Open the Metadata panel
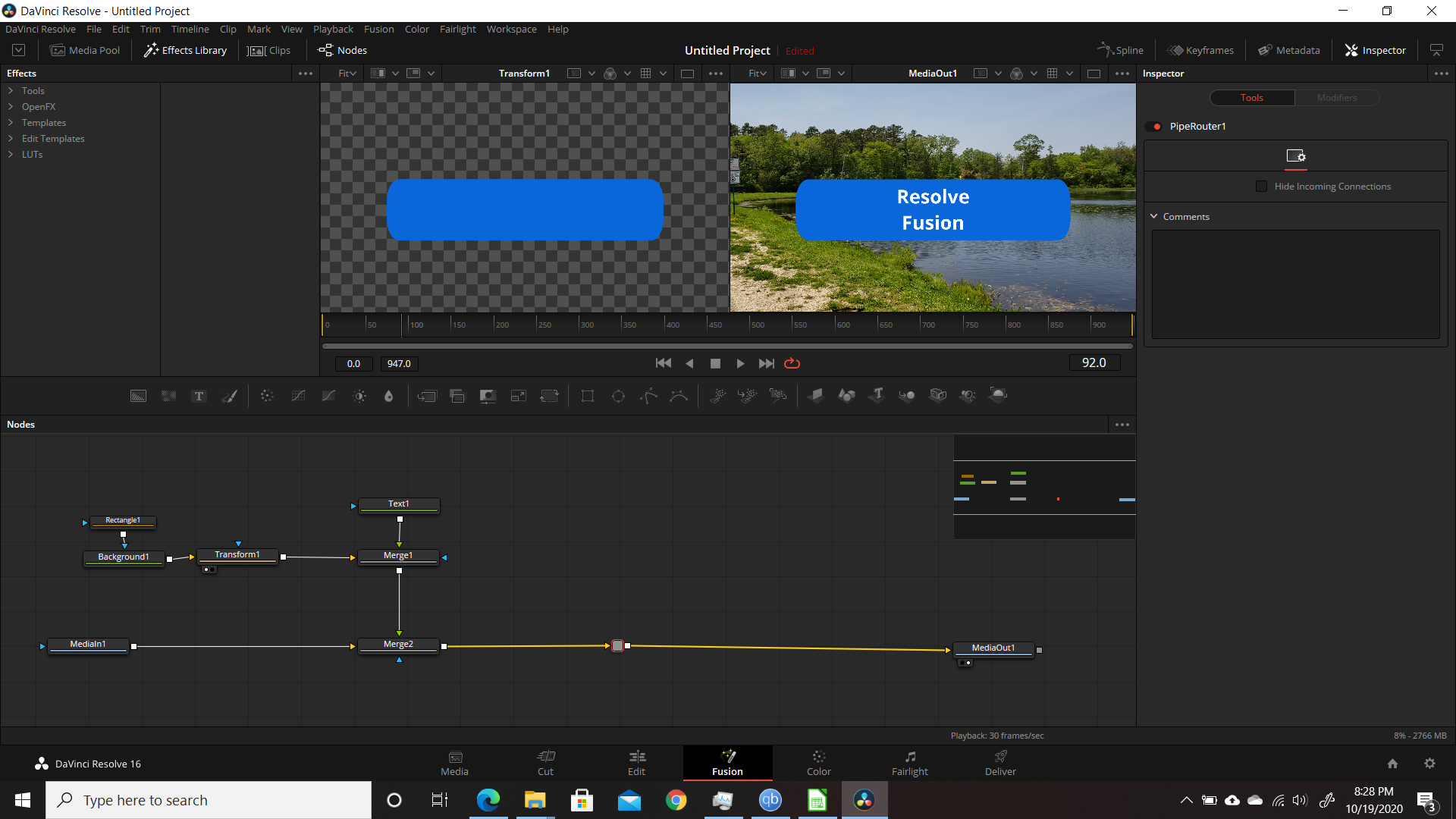Screen dimensions: 1456x819 (1289, 50)
